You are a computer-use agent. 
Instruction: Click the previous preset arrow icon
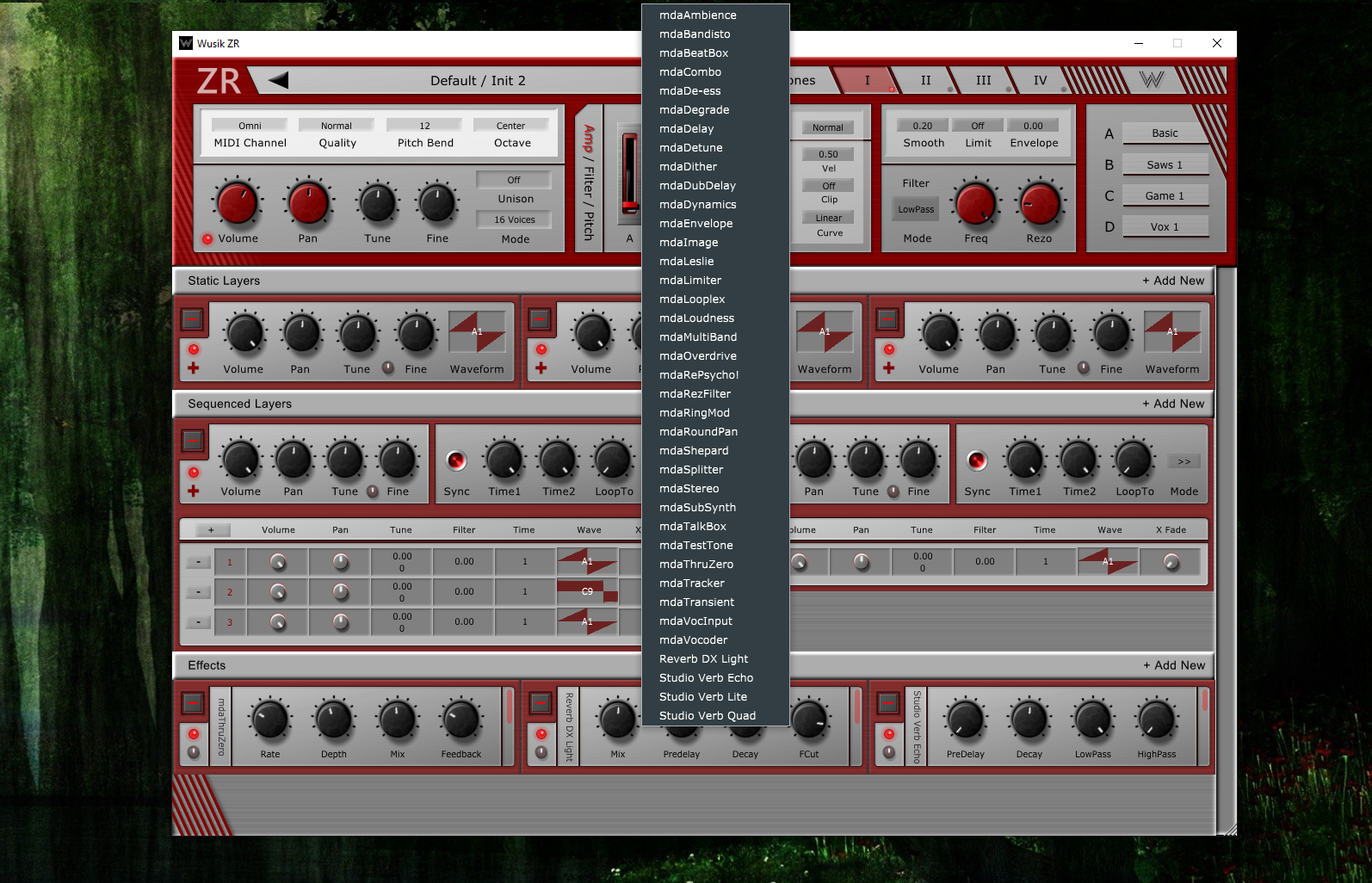tap(278, 80)
